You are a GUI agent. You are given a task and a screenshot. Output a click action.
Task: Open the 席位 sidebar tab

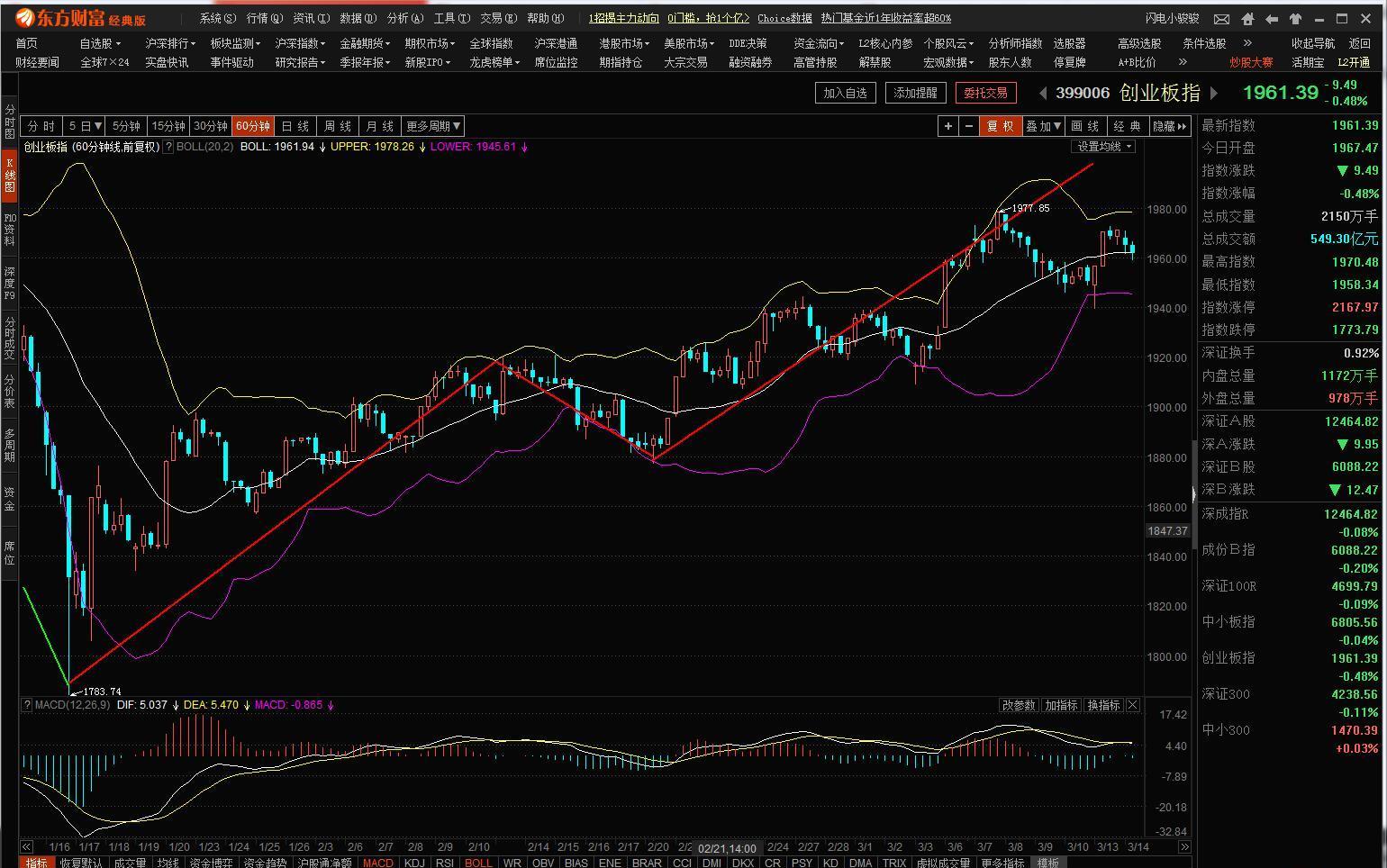pyautogui.click(x=10, y=553)
